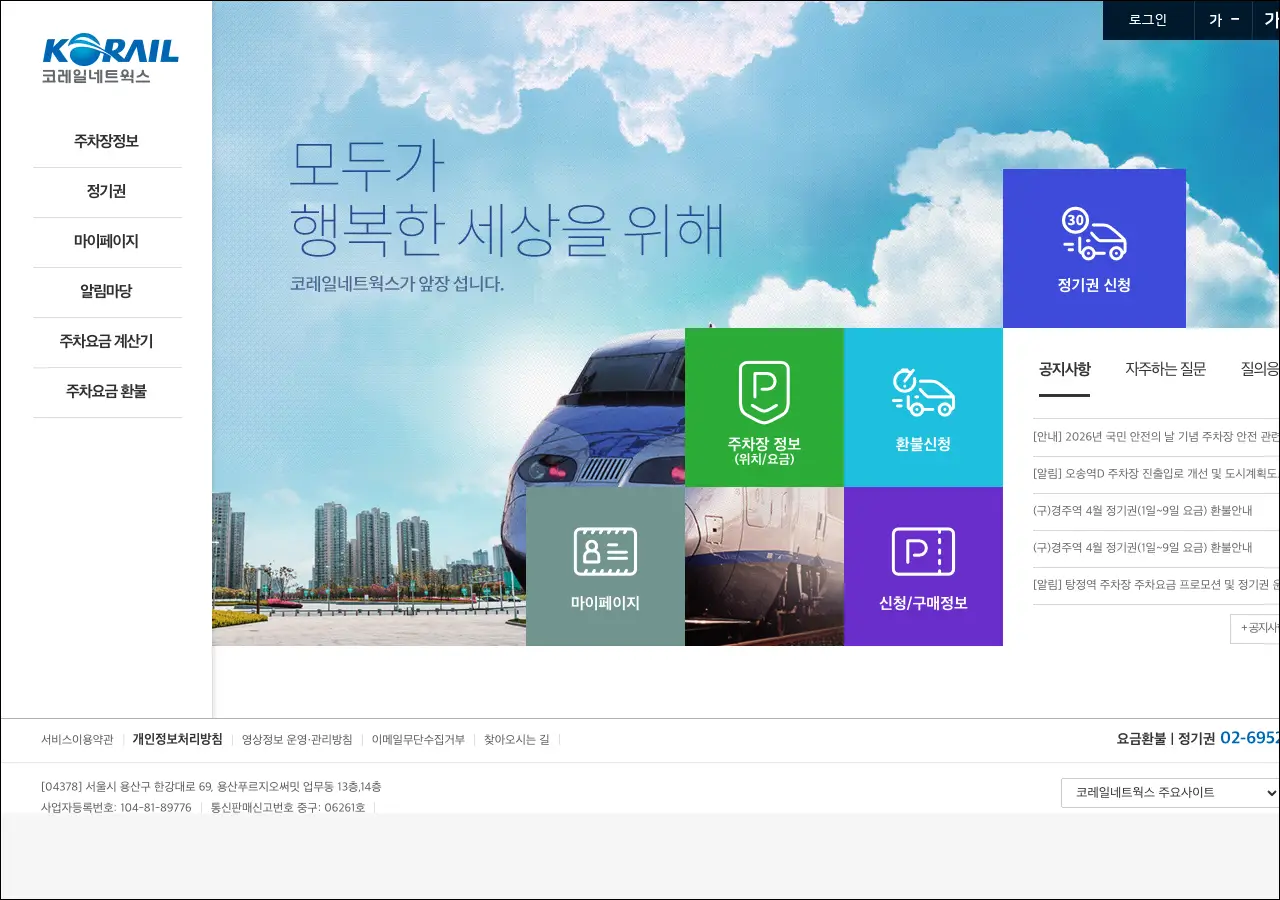Open the 오송역D 주차장 진출입로 notice

pos(1155,474)
